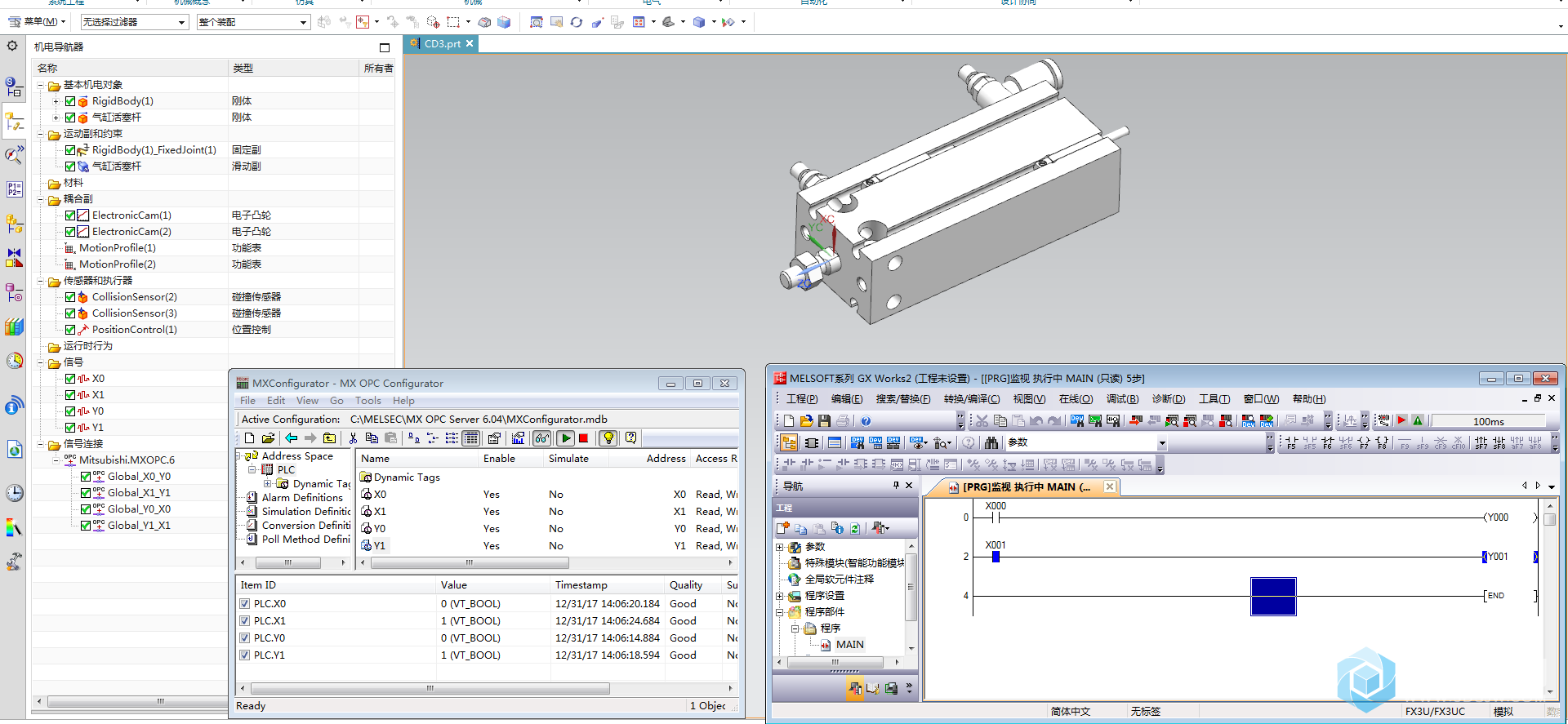Toggle signal X0 checkbox in navigator
The width and height of the screenshot is (1568, 724).
click(x=70, y=379)
